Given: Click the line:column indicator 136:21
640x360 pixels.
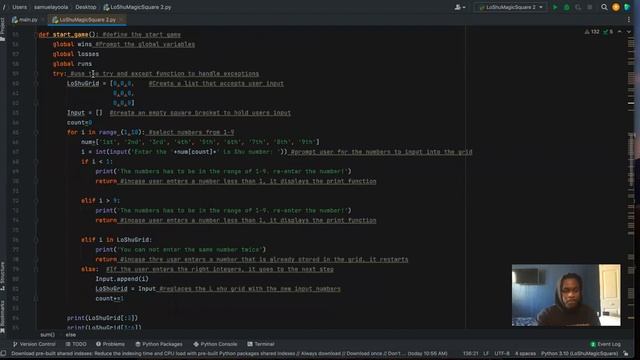Looking at the screenshot, I should coord(471,353).
